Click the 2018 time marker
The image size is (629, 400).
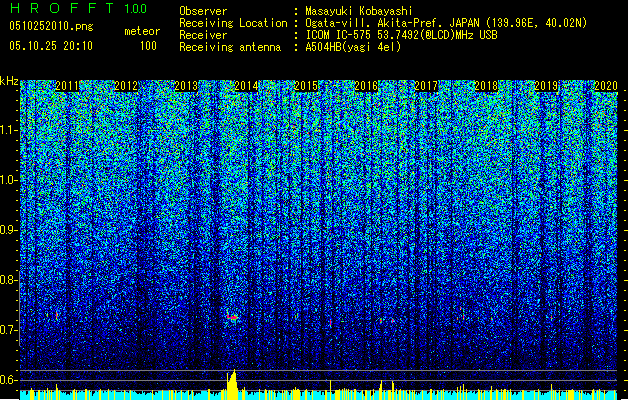pyautogui.click(x=486, y=86)
